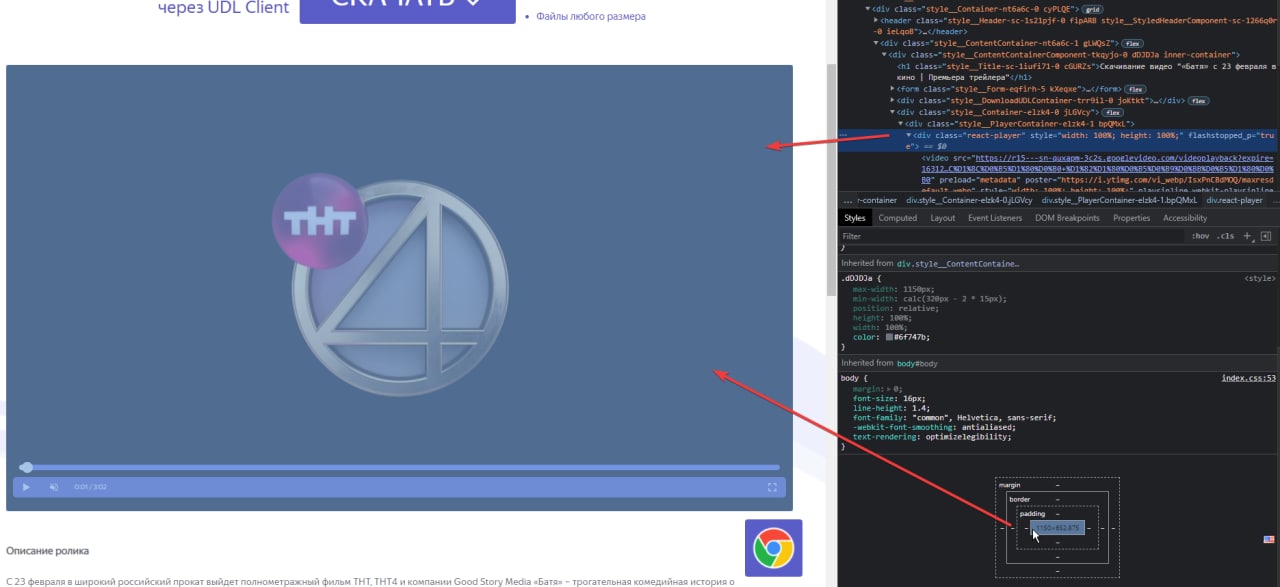Expand the DownloadUDLContainer div node
This screenshot has height=587, width=1280.
pyautogui.click(x=893, y=100)
